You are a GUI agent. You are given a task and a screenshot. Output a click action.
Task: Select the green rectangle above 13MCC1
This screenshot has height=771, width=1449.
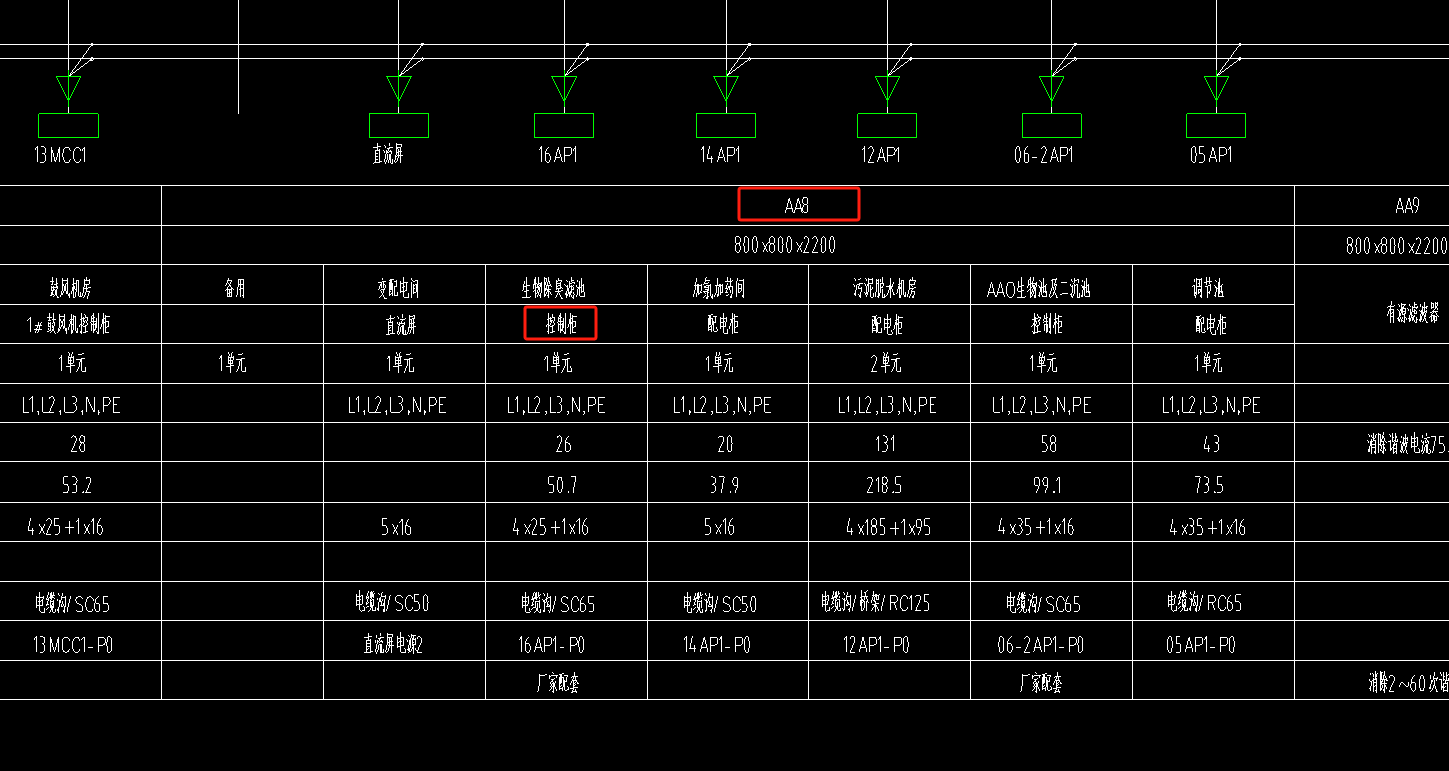coord(68,125)
